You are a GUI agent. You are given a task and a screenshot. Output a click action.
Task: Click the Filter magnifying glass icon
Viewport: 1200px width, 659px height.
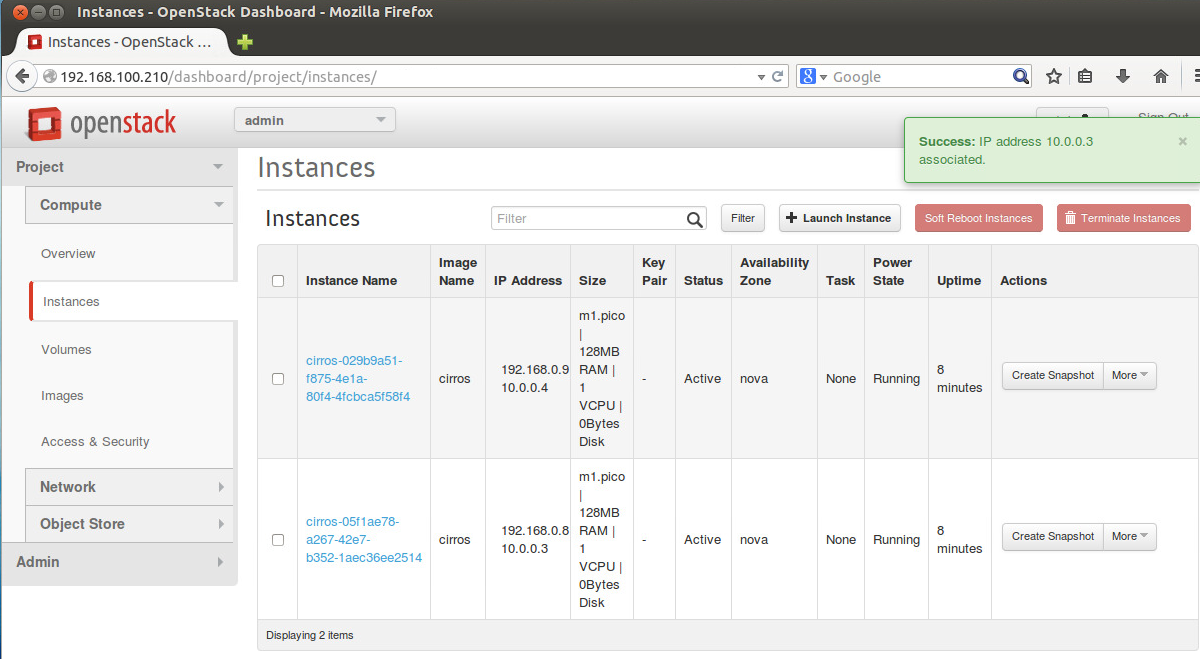click(695, 218)
